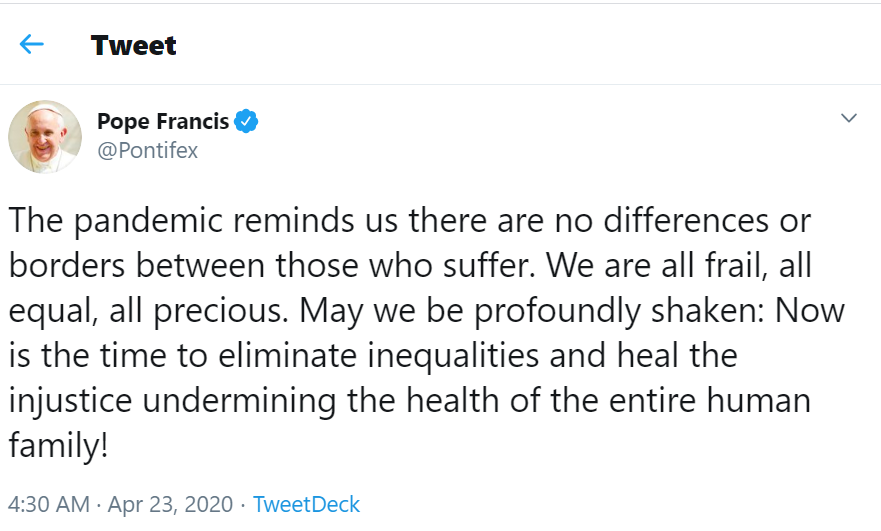Click the word "frail," in the tweet
Viewport: 881px width, 531px height.
tap(702, 266)
